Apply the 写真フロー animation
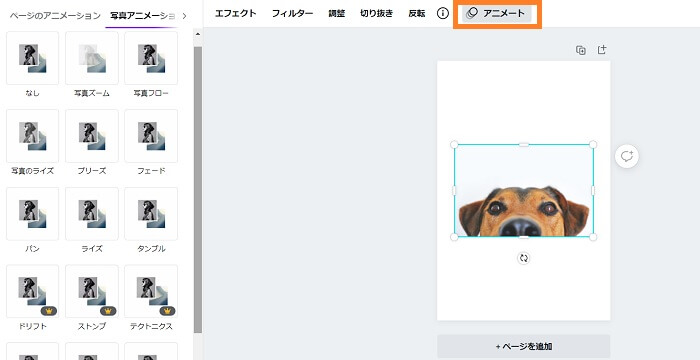The width and height of the screenshot is (700, 360). click(x=151, y=58)
